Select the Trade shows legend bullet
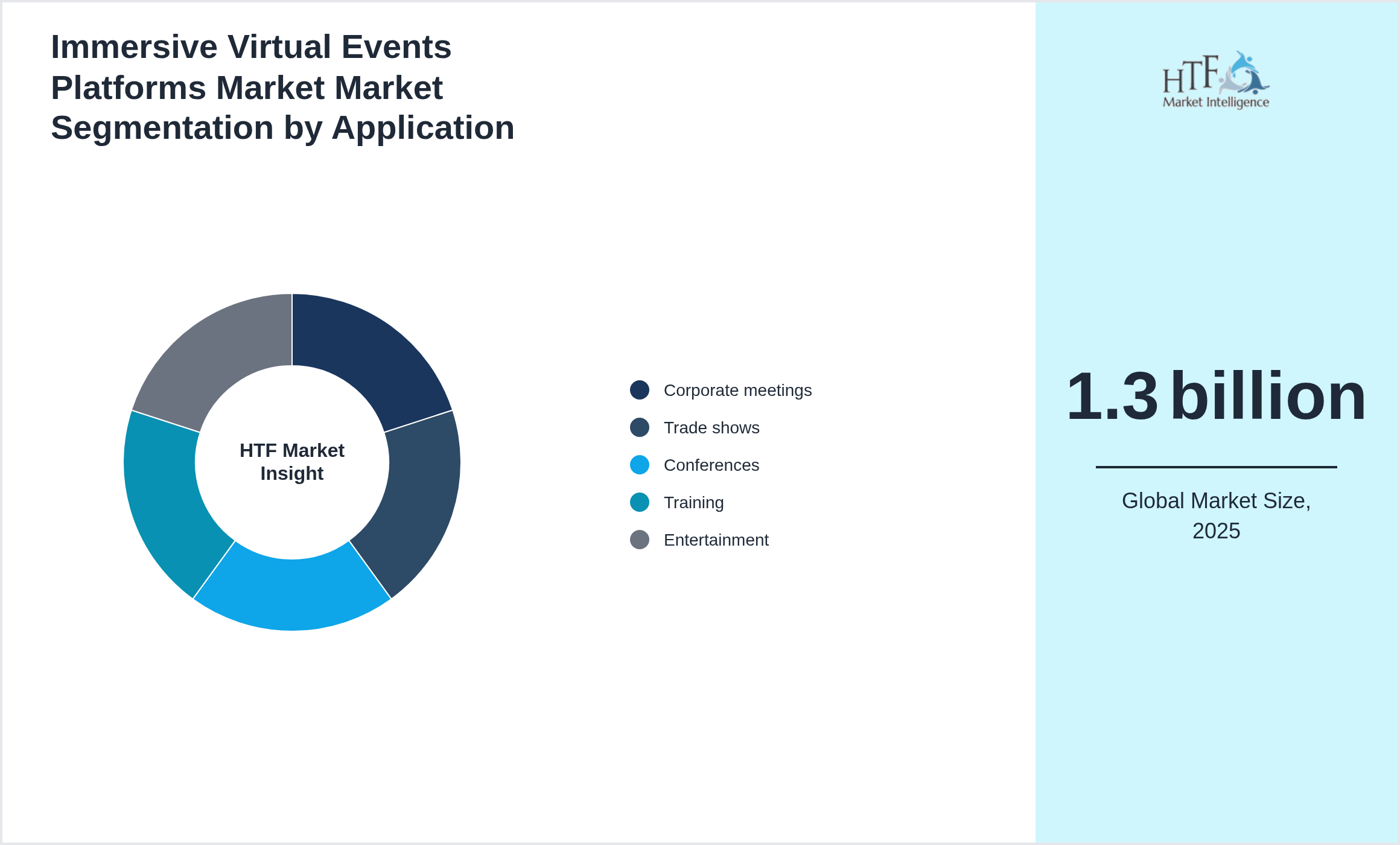The image size is (1400, 845). click(x=640, y=427)
